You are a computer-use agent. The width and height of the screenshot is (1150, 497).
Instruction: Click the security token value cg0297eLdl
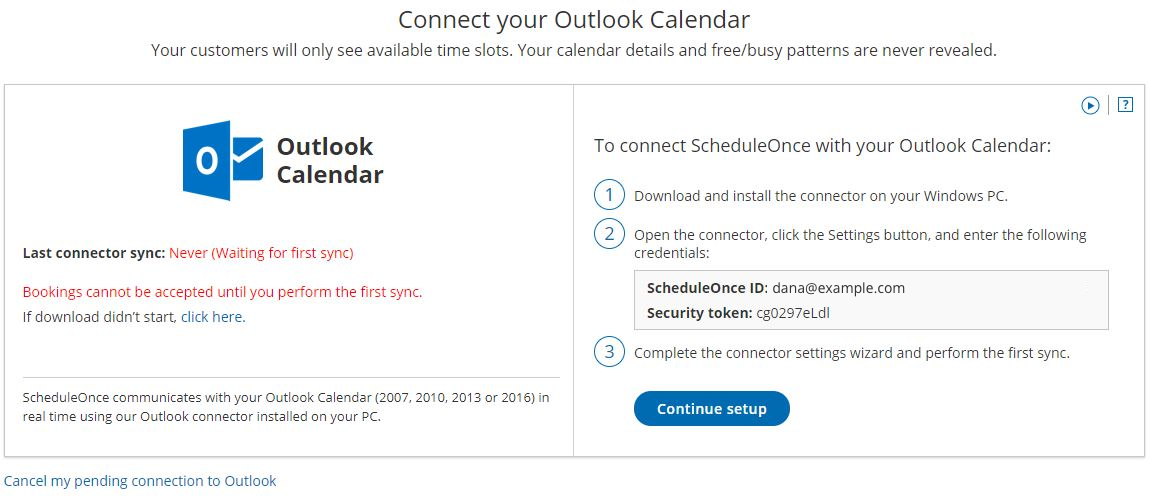coord(795,313)
